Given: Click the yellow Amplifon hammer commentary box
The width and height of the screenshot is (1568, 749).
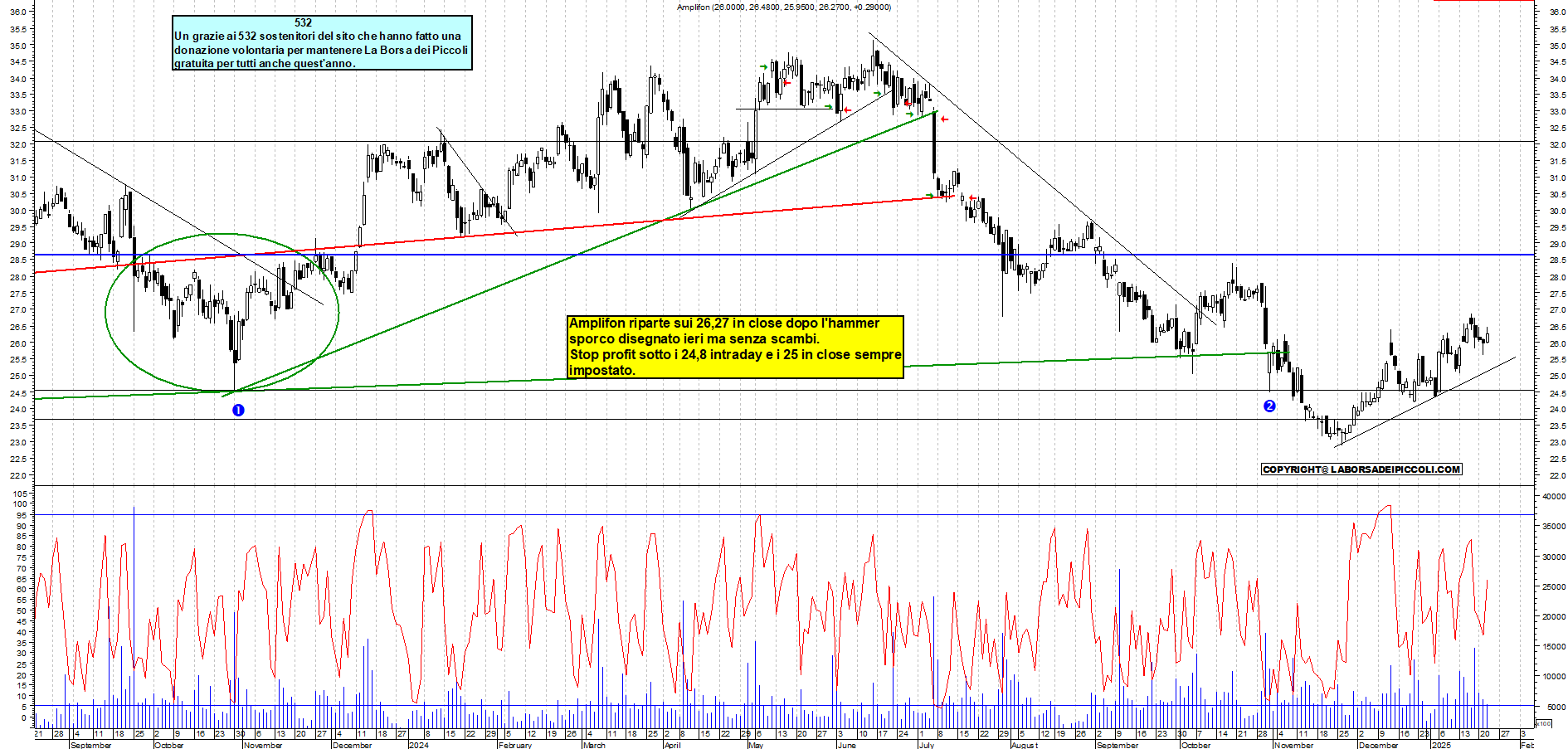Looking at the screenshot, I should [735, 347].
